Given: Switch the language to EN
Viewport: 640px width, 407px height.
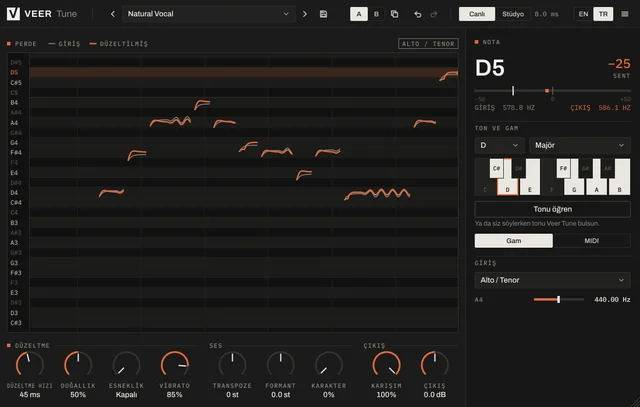Looking at the screenshot, I should (583, 14).
